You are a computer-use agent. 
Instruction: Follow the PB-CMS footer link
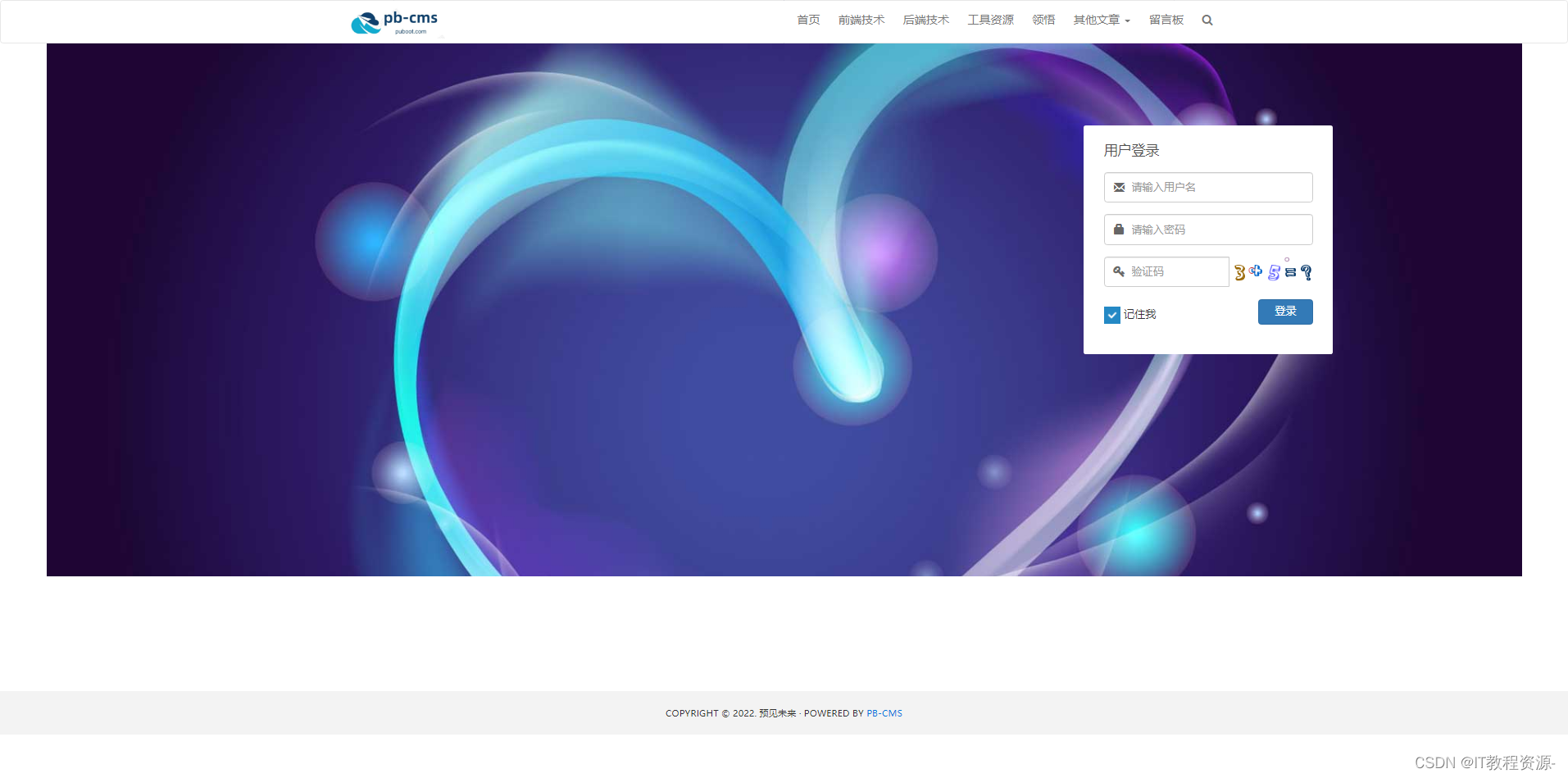884,713
